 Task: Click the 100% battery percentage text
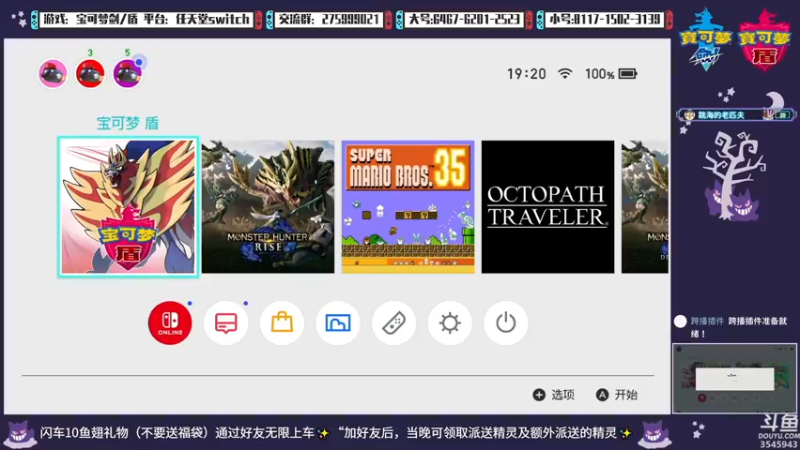point(599,74)
